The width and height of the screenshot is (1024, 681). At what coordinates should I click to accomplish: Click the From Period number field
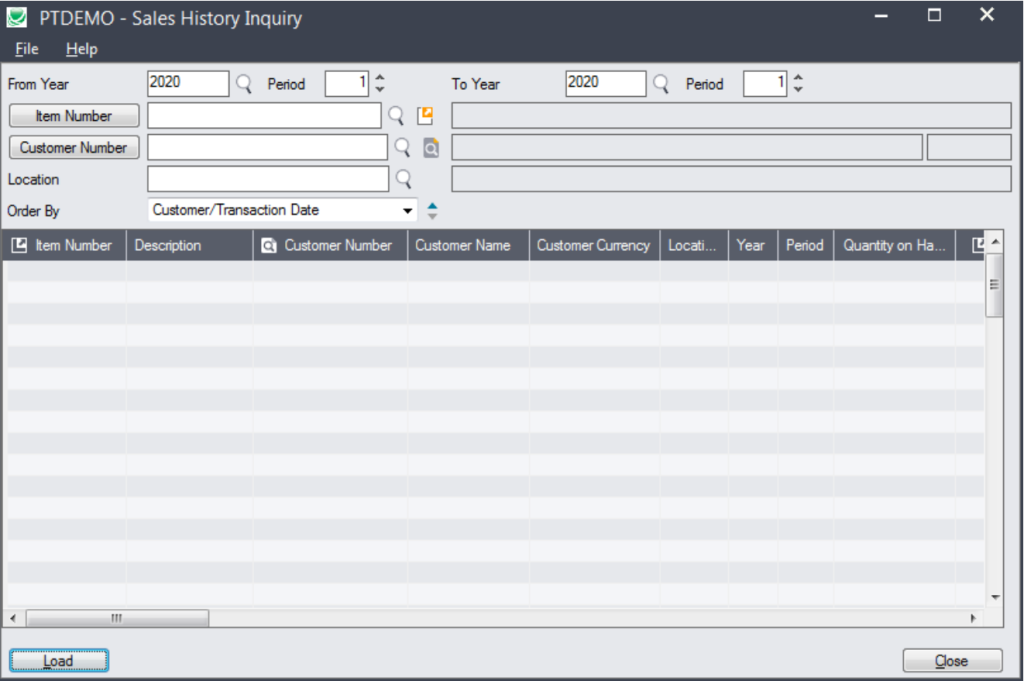tap(347, 84)
